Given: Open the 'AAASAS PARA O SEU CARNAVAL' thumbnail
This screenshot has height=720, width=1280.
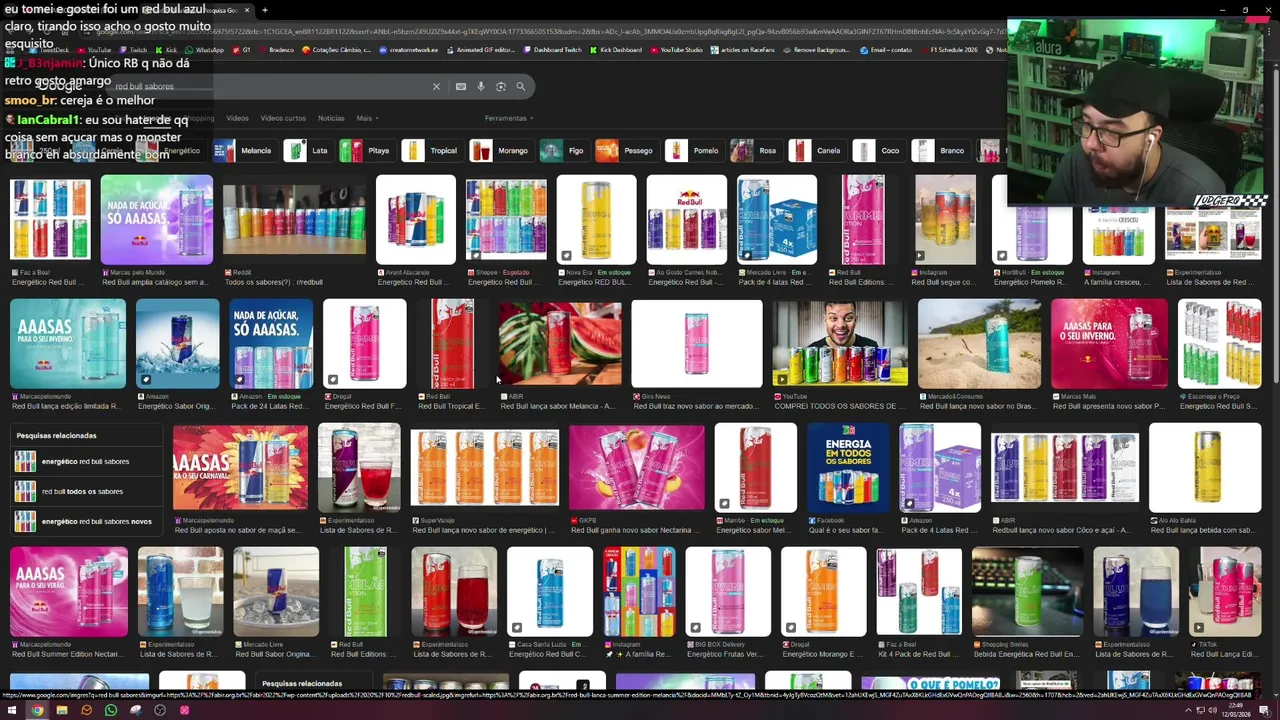Looking at the screenshot, I should coord(240,468).
